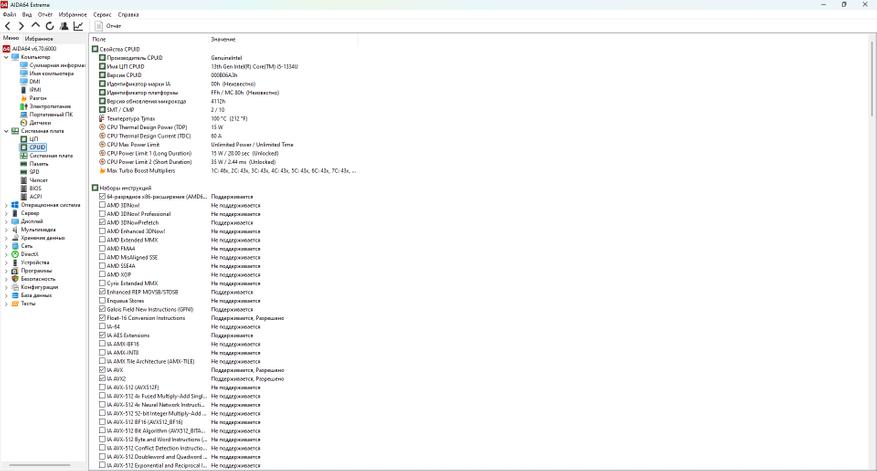877x471 pixels.
Task: Click the Refresh icon in toolbar
Action: coord(50,26)
